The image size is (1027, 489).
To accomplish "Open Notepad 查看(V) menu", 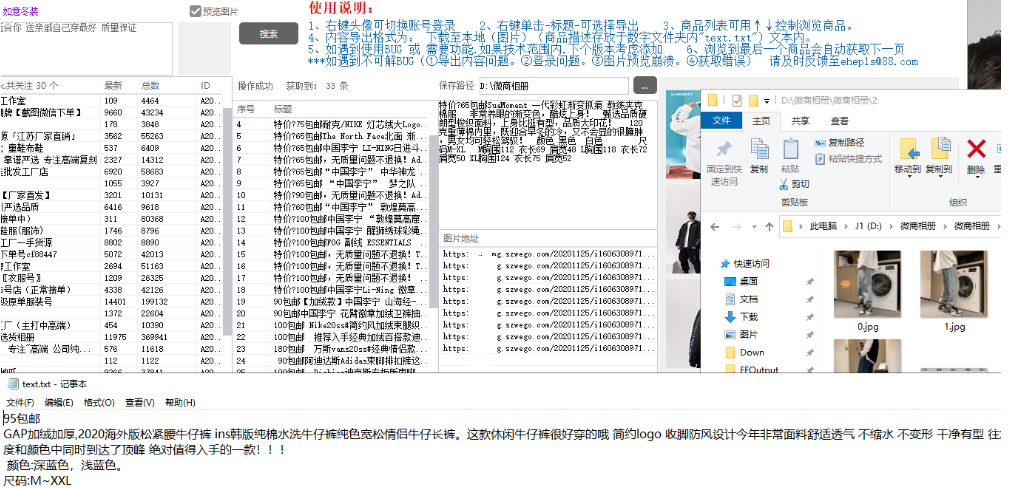I will pos(140,402).
